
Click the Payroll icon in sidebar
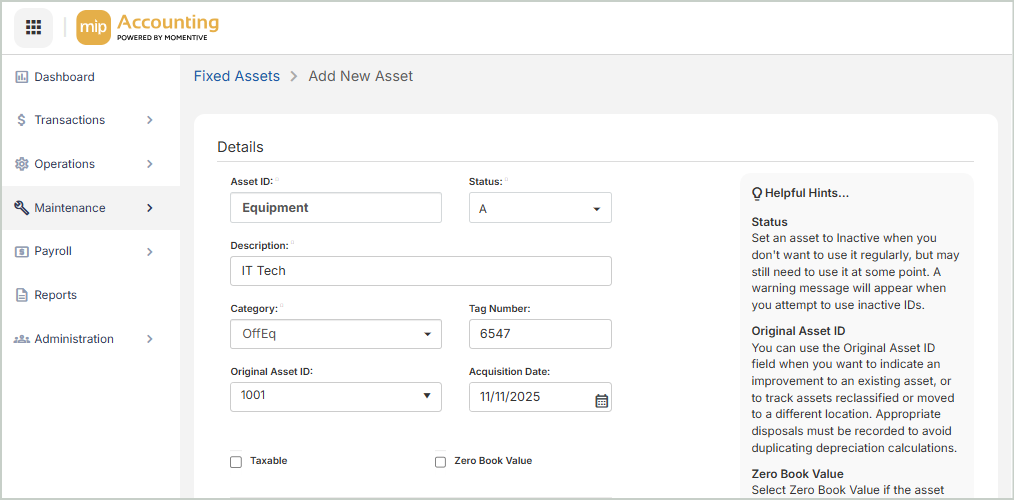point(21,252)
